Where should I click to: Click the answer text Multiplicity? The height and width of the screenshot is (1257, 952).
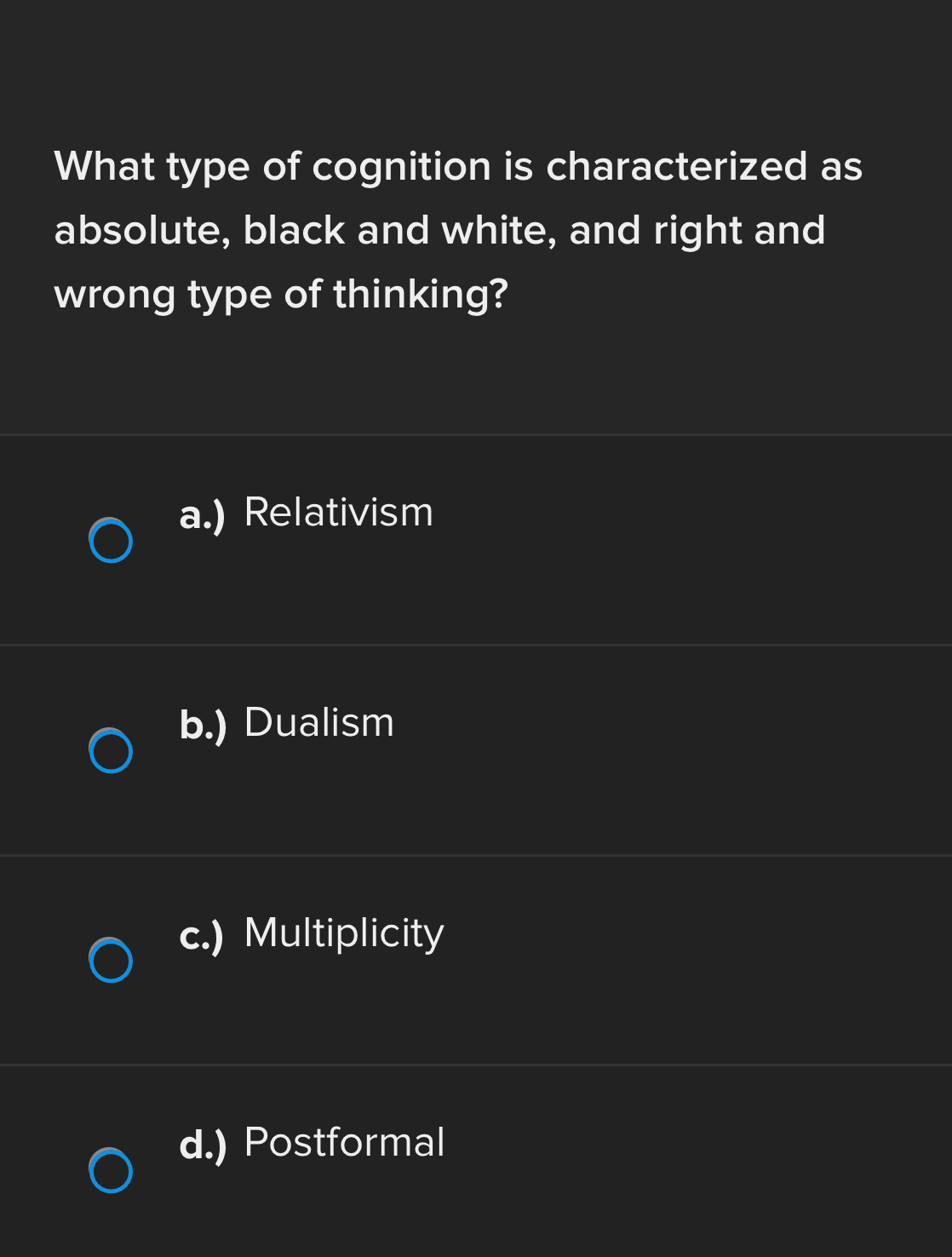click(343, 933)
